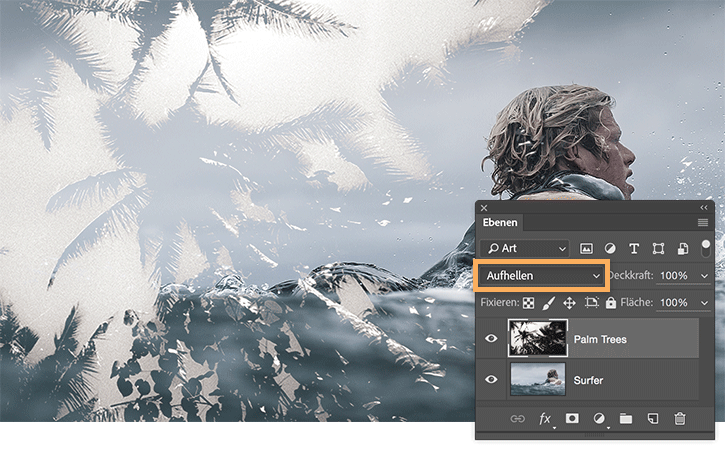Toggle the layer filtering switch on or off
Screen dimensions: 725x450
[x=706, y=248]
